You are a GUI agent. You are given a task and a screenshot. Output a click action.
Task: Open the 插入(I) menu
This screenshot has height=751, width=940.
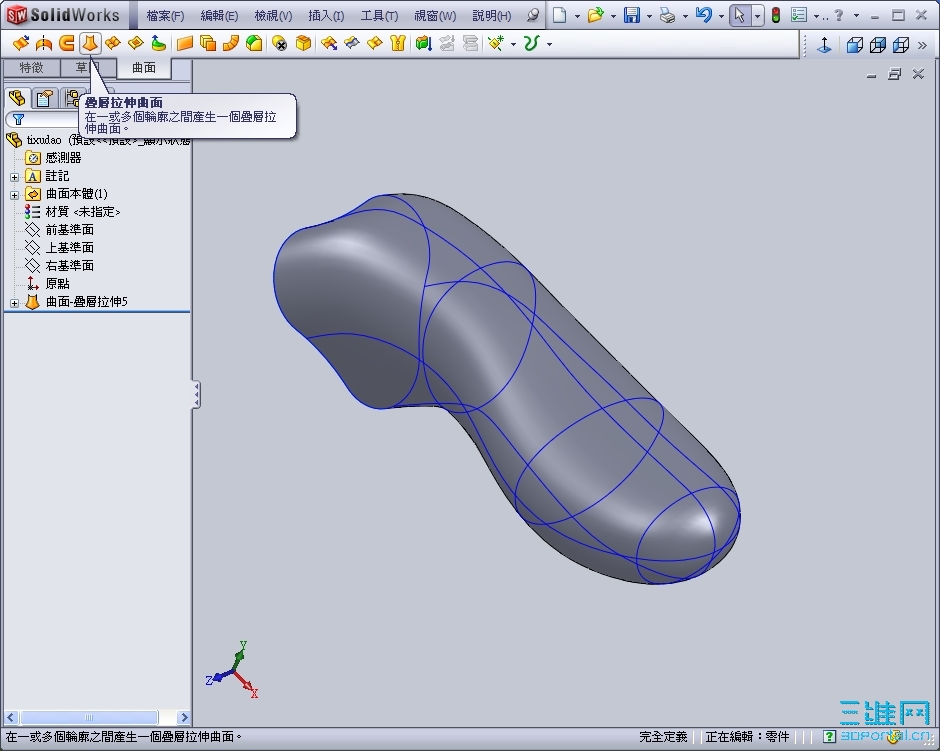[x=326, y=16]
